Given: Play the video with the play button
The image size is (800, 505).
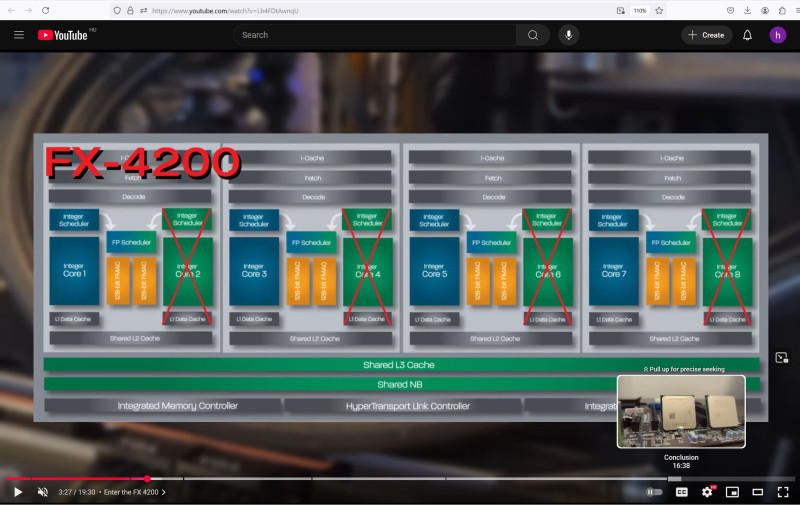Looking at the screenshot, I should 18,492.
